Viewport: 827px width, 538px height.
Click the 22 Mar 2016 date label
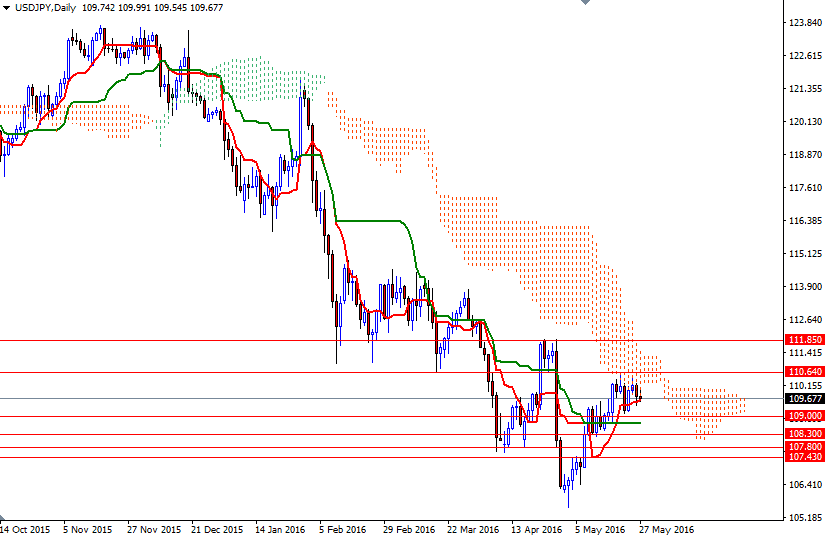tap(473, 530)
